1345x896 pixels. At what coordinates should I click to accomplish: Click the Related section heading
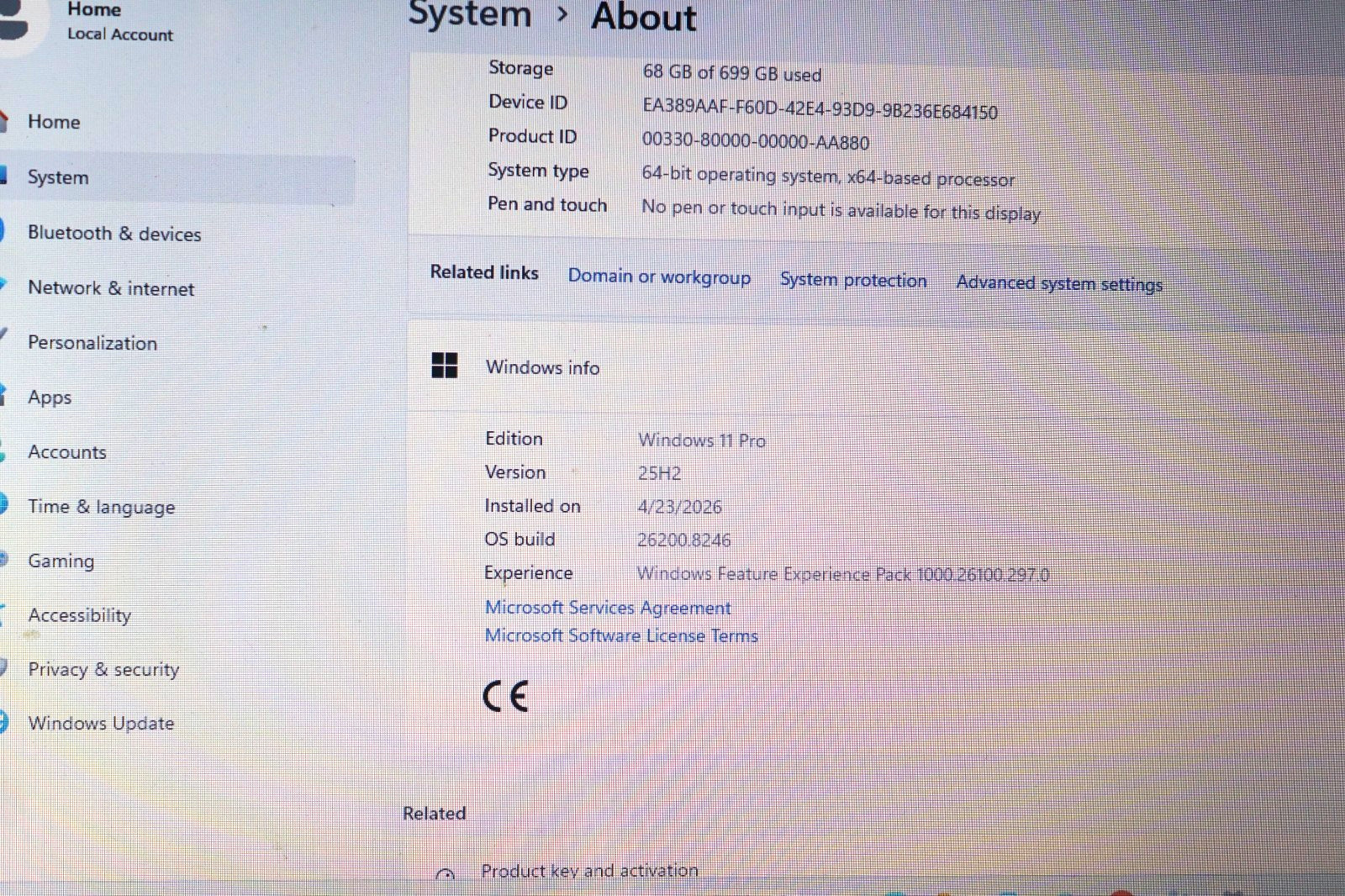[434, 814]
